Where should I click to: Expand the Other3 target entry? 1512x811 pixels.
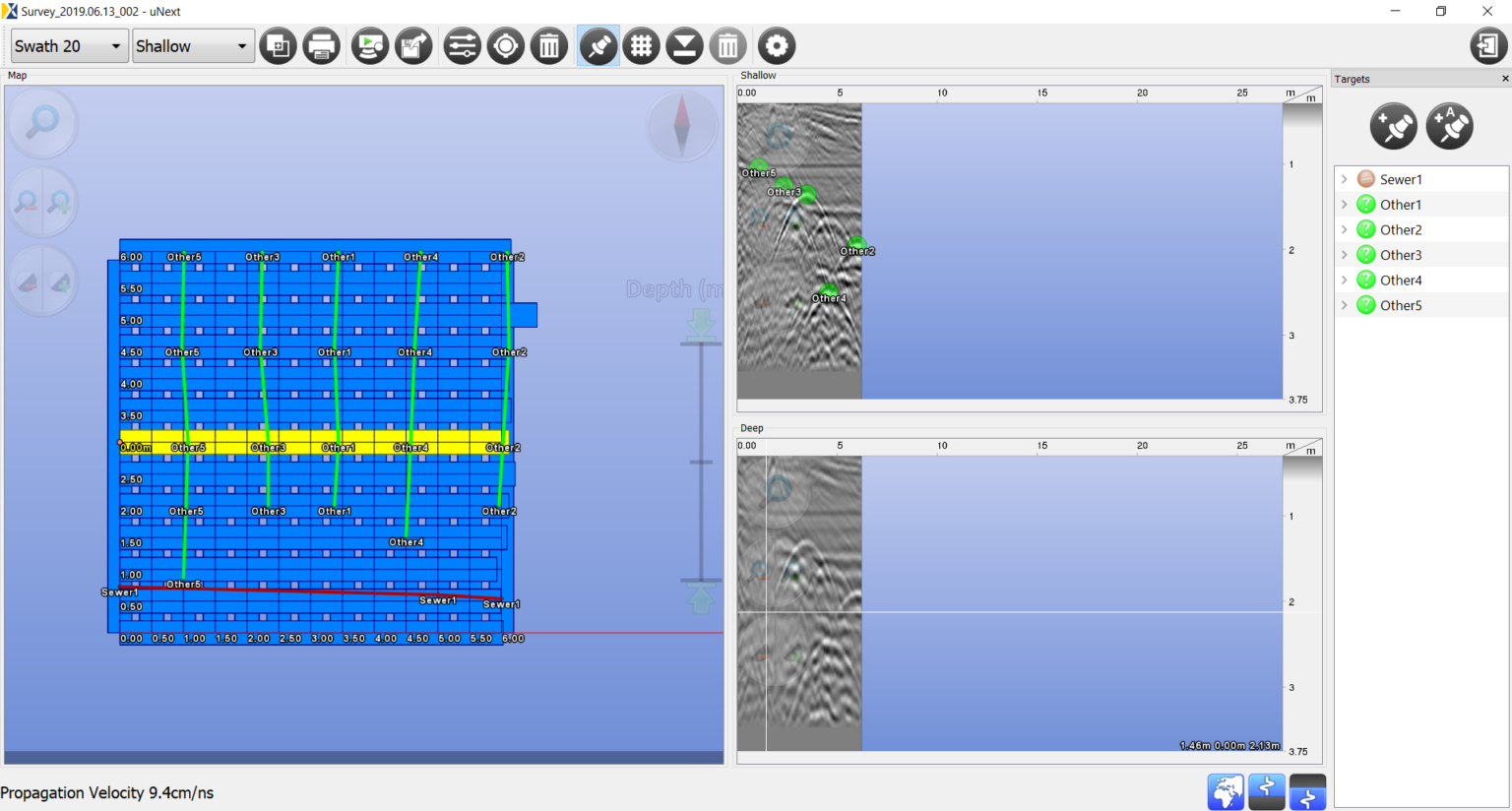click(1345, 254)
